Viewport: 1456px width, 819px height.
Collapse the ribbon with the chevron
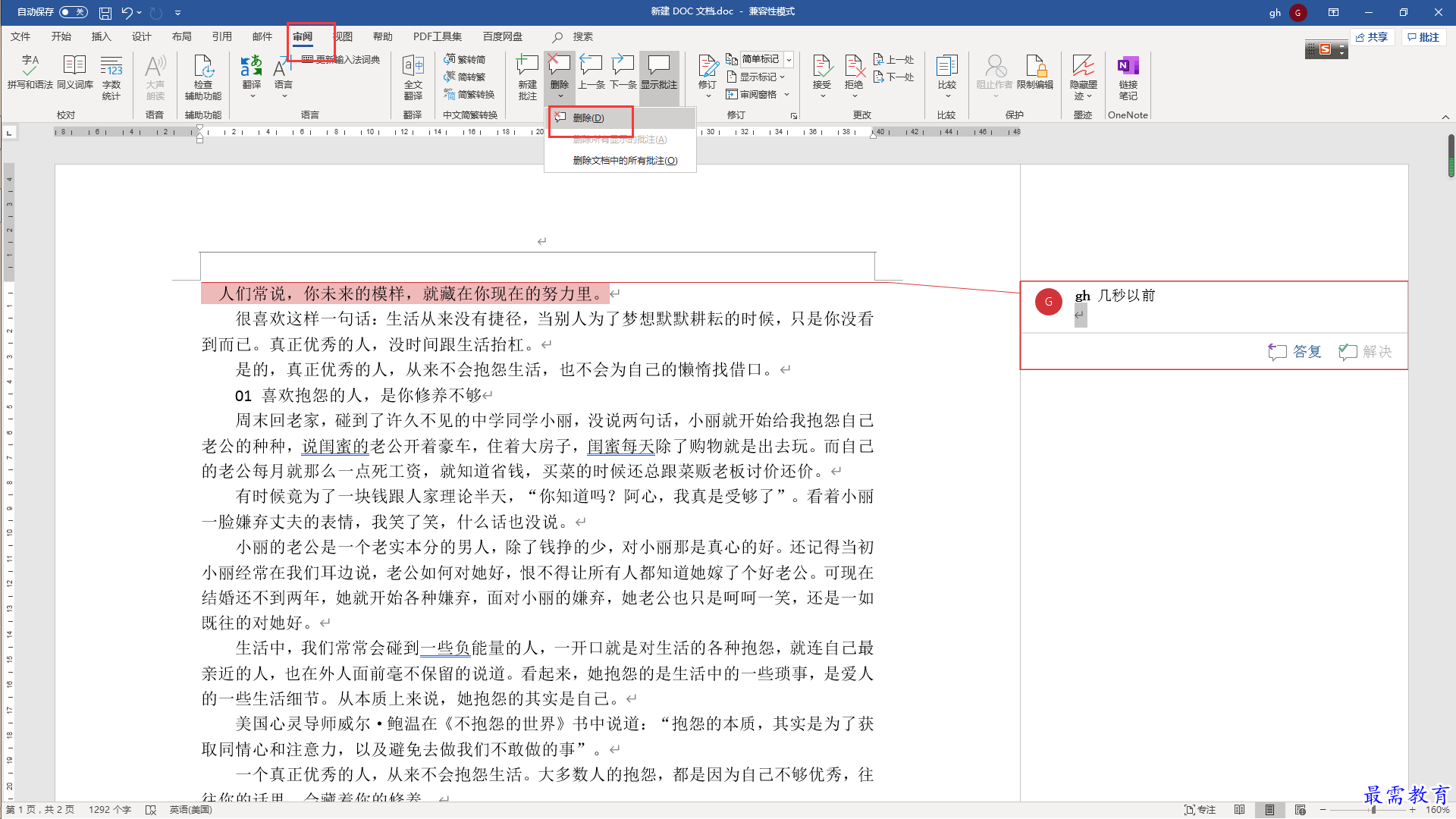click(x=1445, y=117)
